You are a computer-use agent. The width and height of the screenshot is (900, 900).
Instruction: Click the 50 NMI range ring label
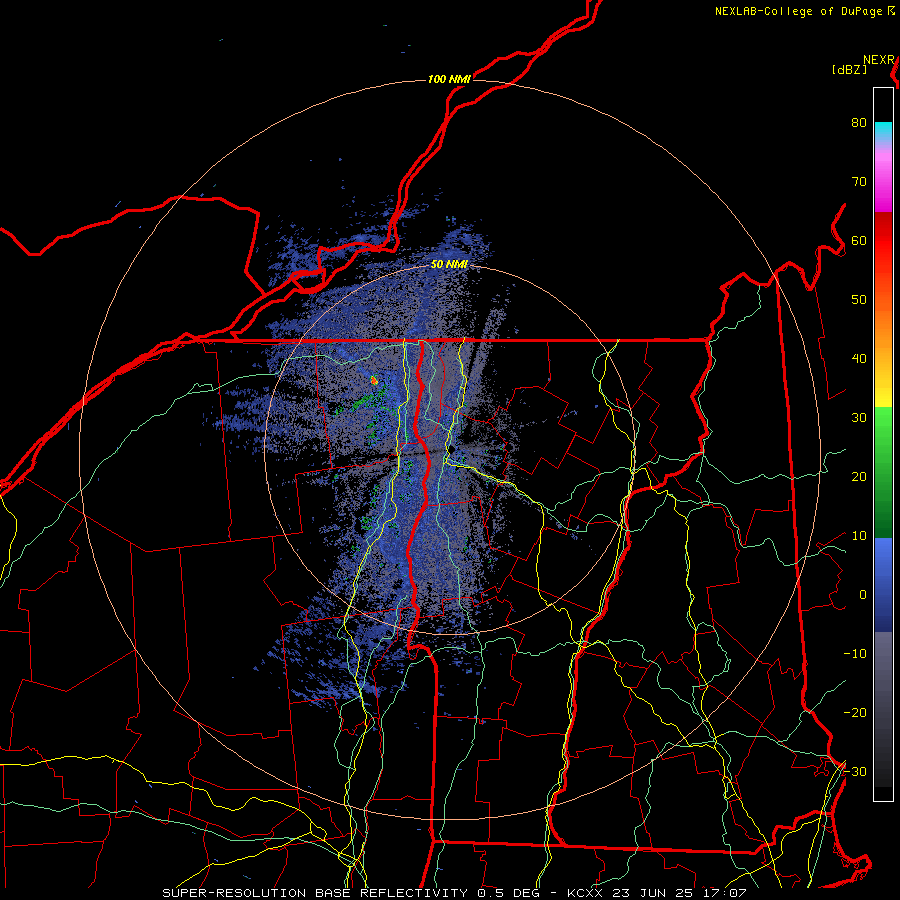point(449,264)
